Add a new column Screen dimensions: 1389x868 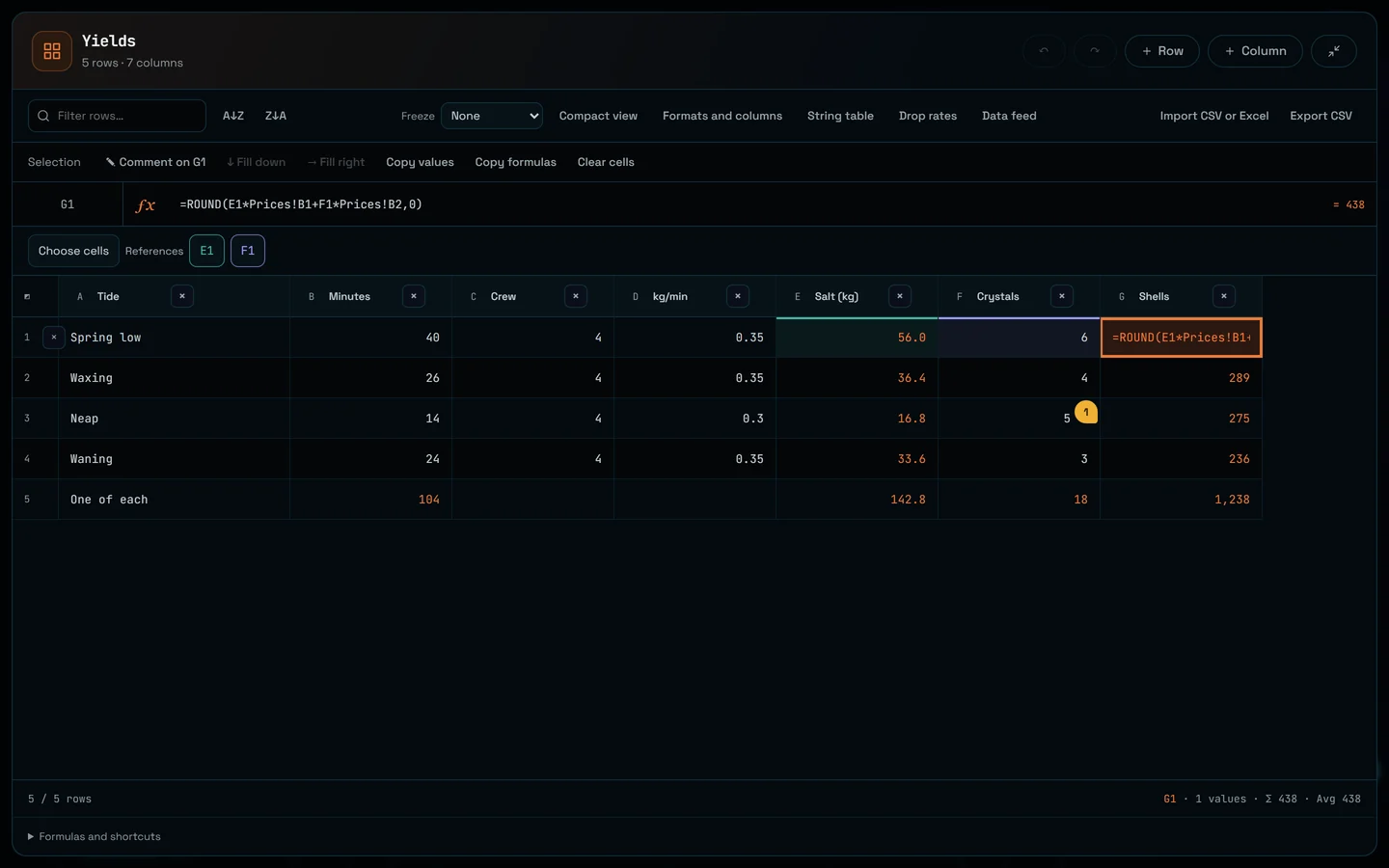click(x=1255, y=51)
